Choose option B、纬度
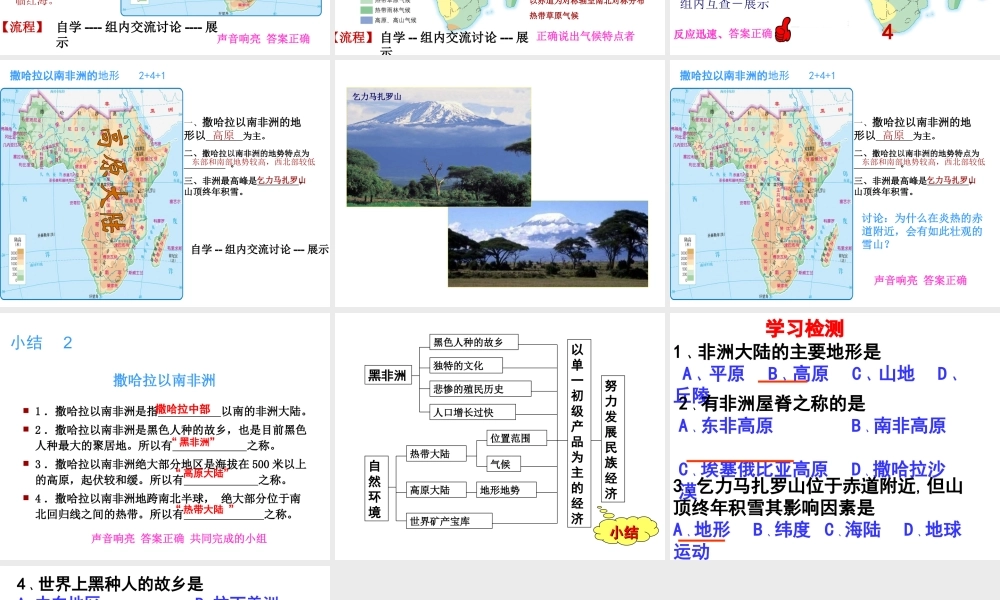Screen dimensions: 1000x600 click(x=781, y=529)
